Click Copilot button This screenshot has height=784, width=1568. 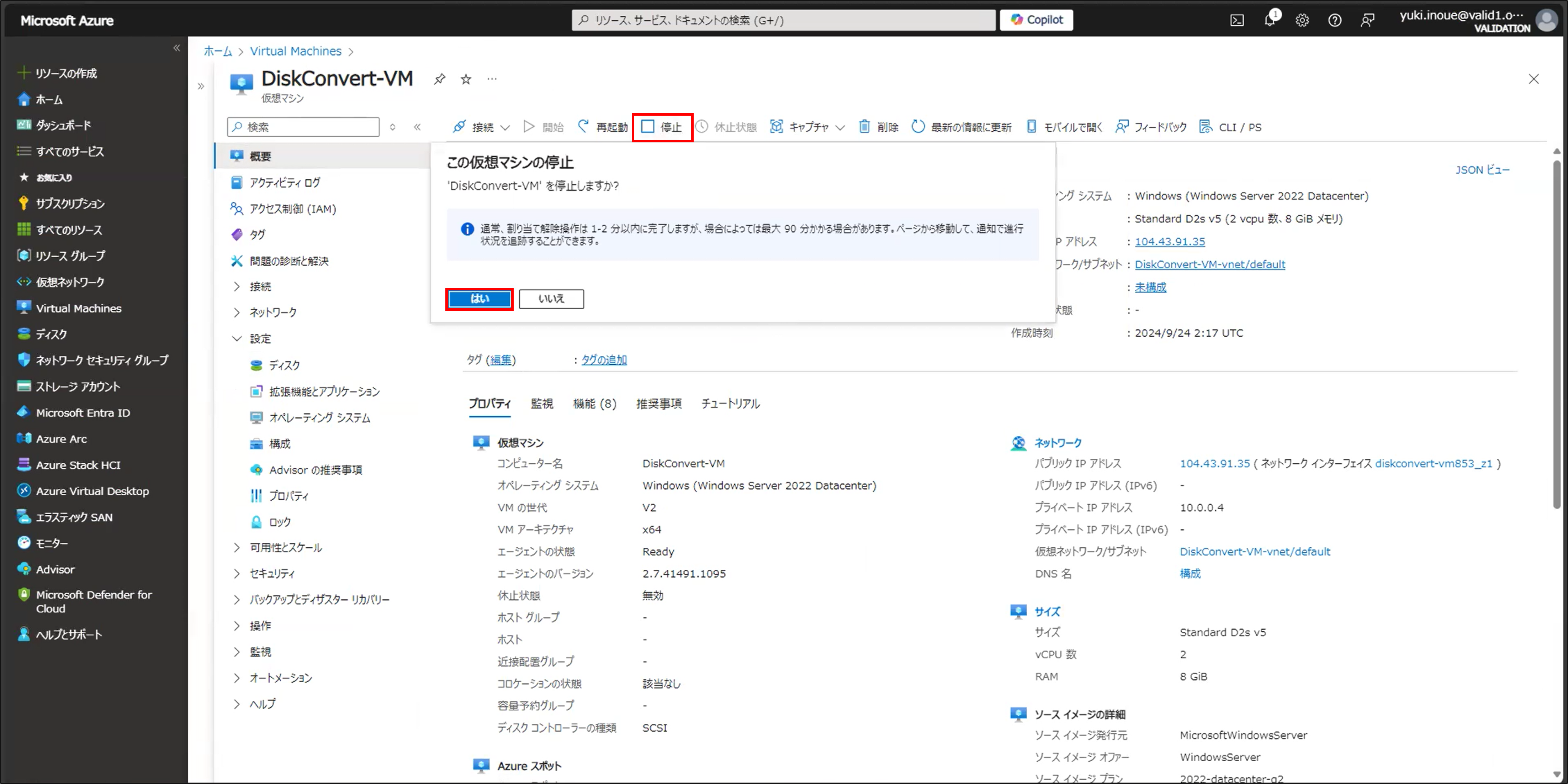click(x=1036, y=20)
